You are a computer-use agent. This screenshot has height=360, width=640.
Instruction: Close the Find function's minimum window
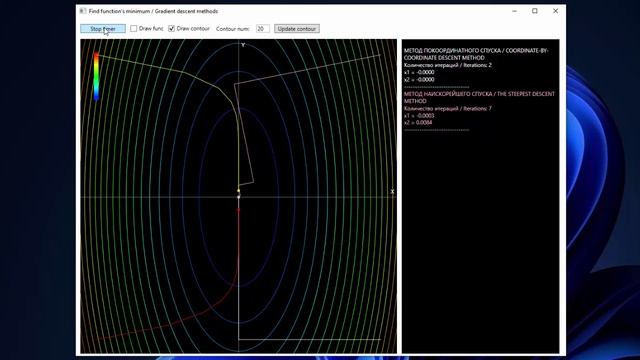(x=556, y=11)
